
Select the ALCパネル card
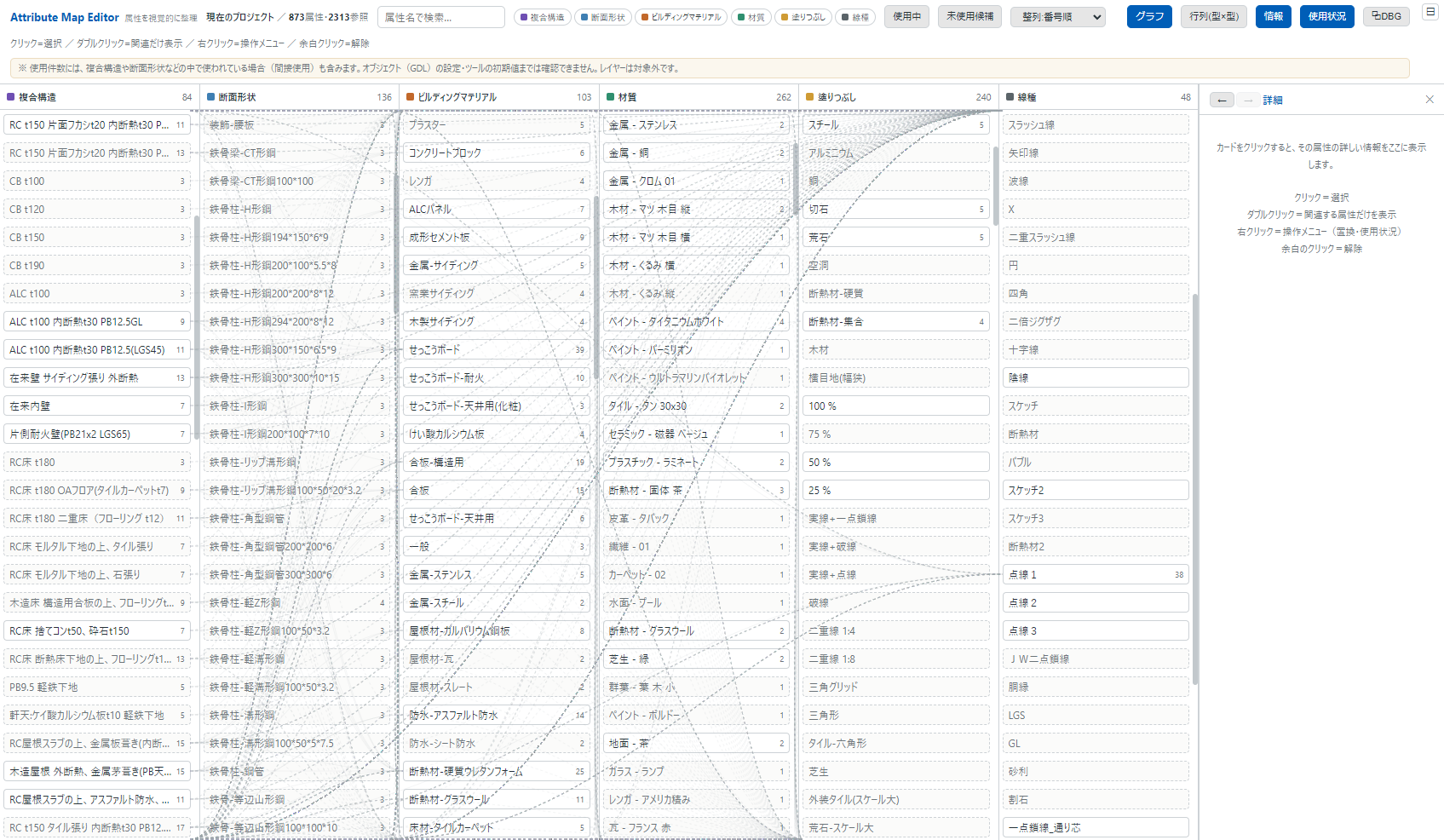[x=497, y=210]
